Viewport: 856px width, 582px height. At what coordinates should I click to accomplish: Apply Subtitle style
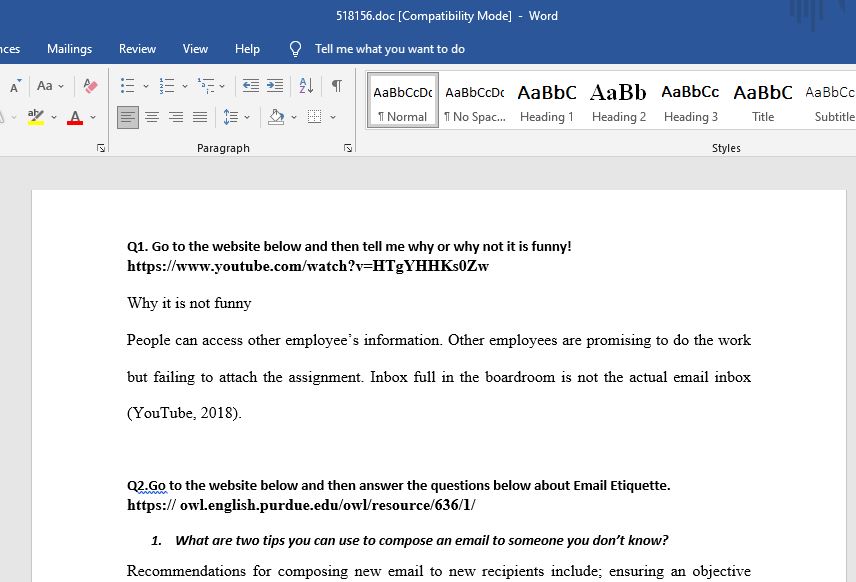click(x=830, y=100)
